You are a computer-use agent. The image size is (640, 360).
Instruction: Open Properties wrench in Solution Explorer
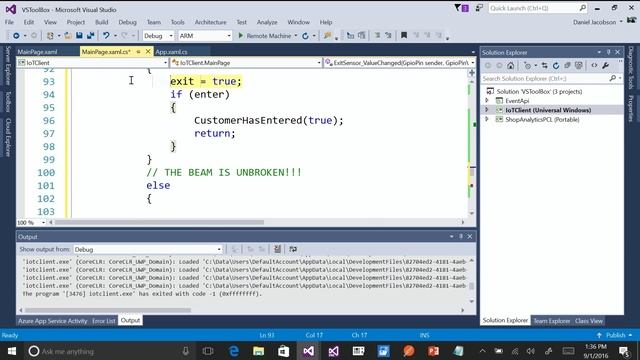pyautogui.click(x=605, y=65)
